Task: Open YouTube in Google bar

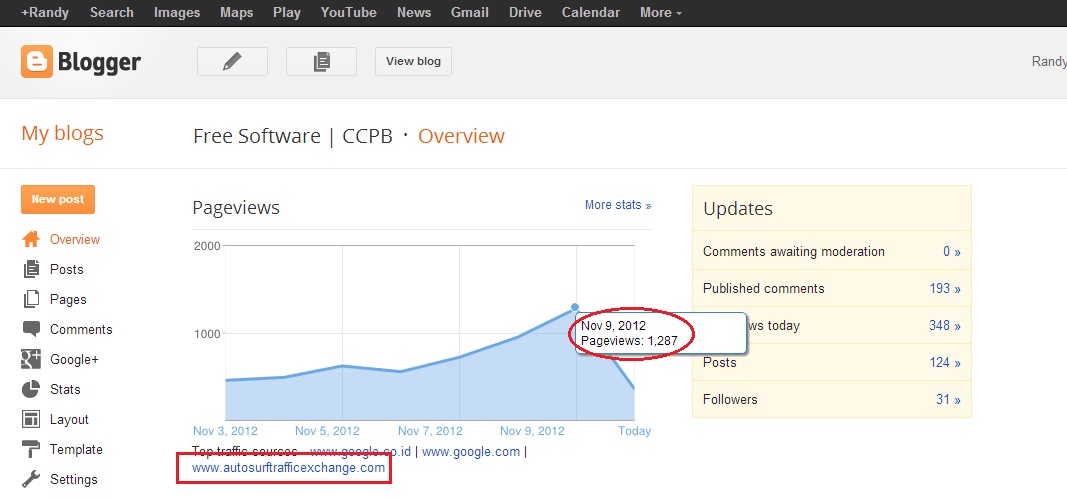Action: click(x=348, y=12)
